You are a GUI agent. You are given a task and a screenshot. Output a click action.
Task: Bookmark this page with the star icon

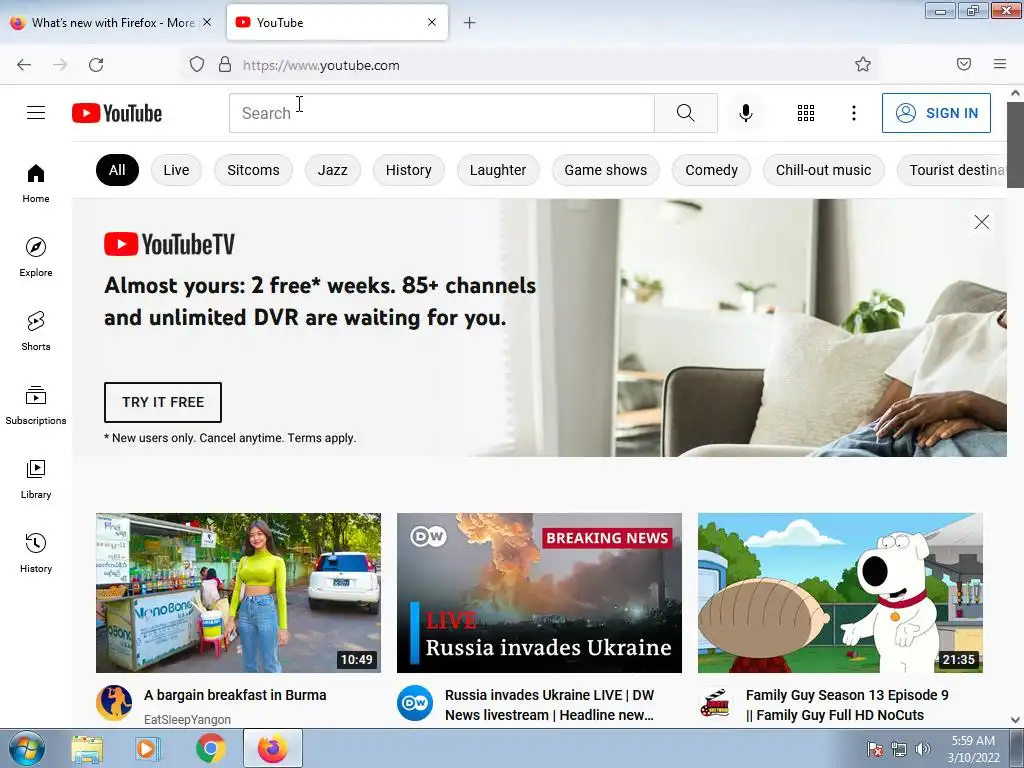pos(863,64)
